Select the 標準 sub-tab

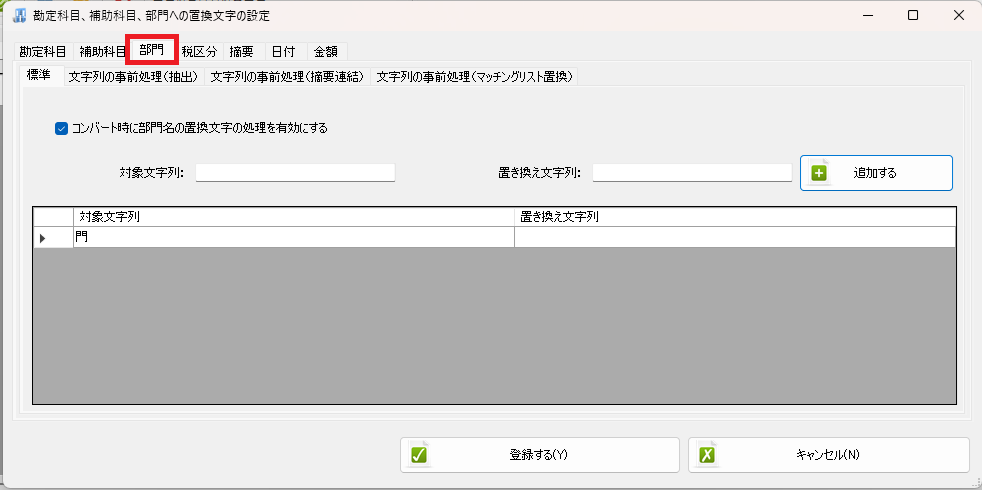click(x=38, y=76)
